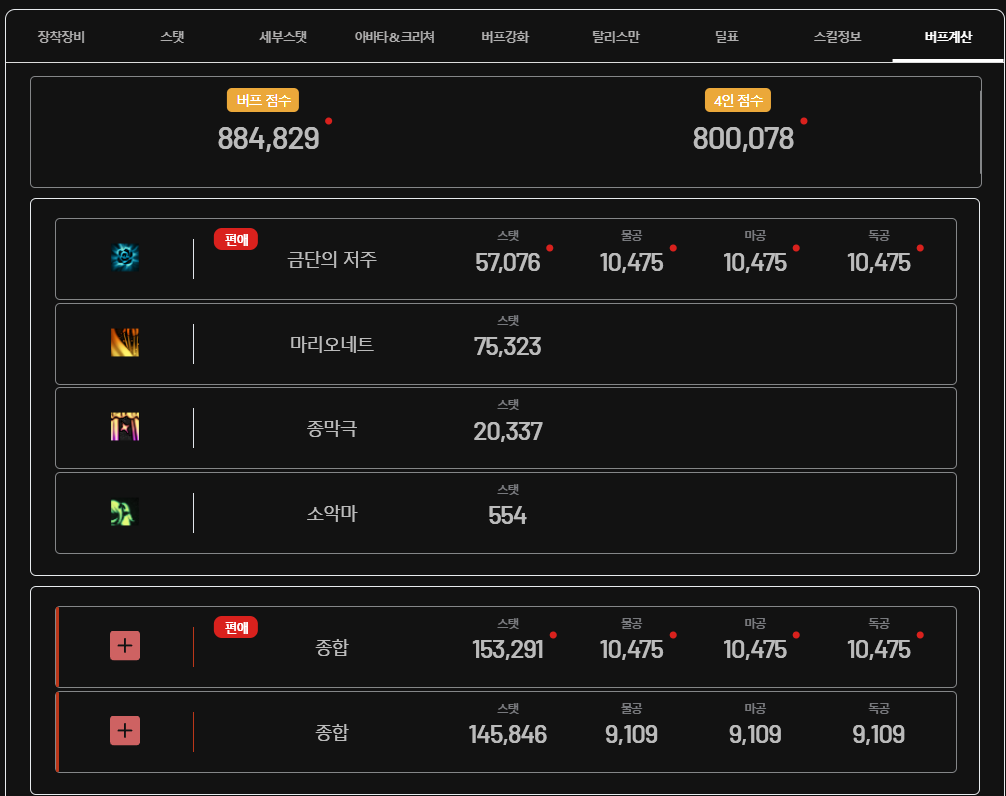Screen dimensions: 1006x796
Task: Click the 마리오네트 skill icon
Action: pos(125,343)
